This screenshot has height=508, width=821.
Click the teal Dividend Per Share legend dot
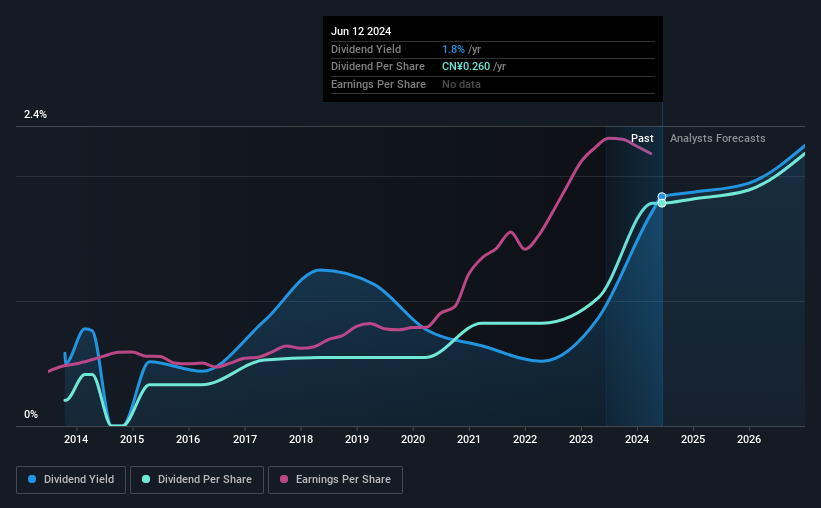(146, 479)
